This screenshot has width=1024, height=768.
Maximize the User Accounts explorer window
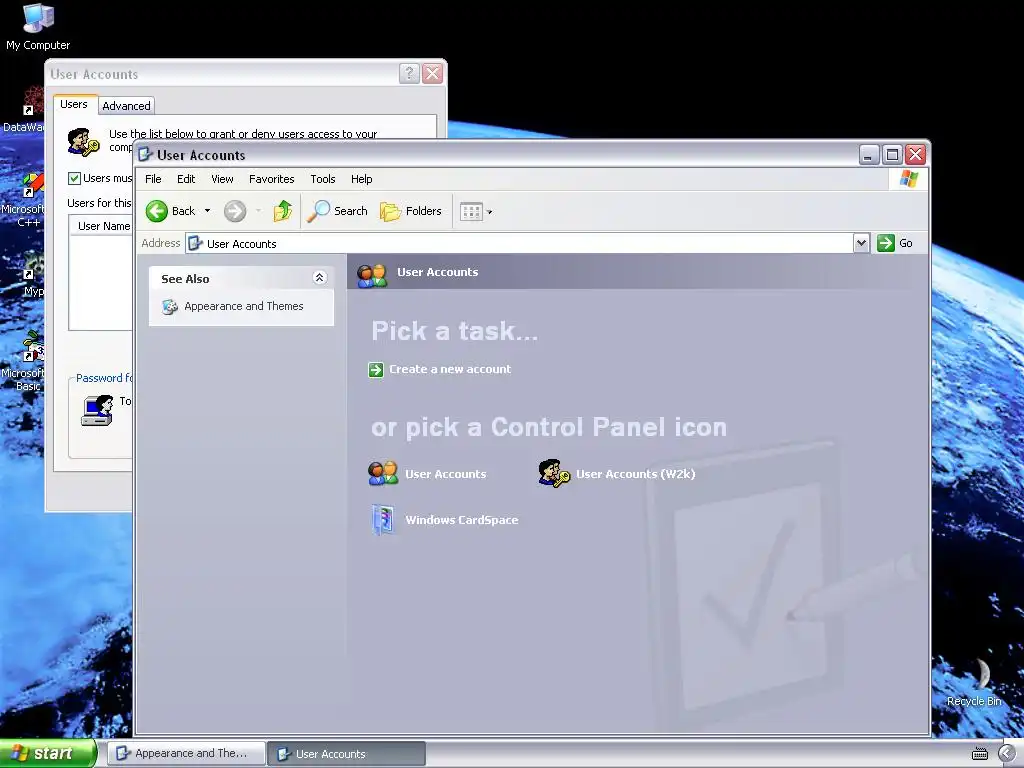click(x=891, y=155)
